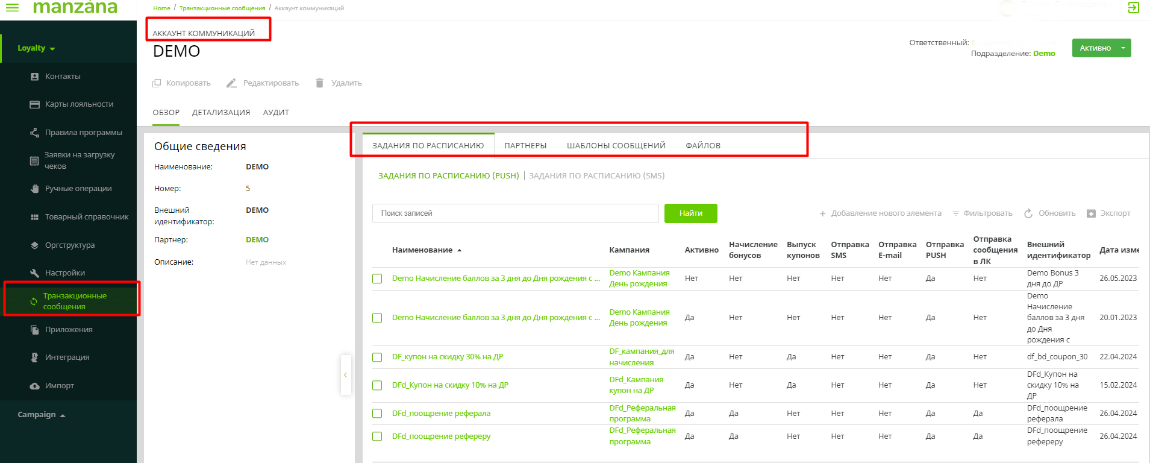Screen dimensions: 1150x463
Task: Check the box for DF_купон на скидку 30% на ДР
Action: [x=378, y=357]
